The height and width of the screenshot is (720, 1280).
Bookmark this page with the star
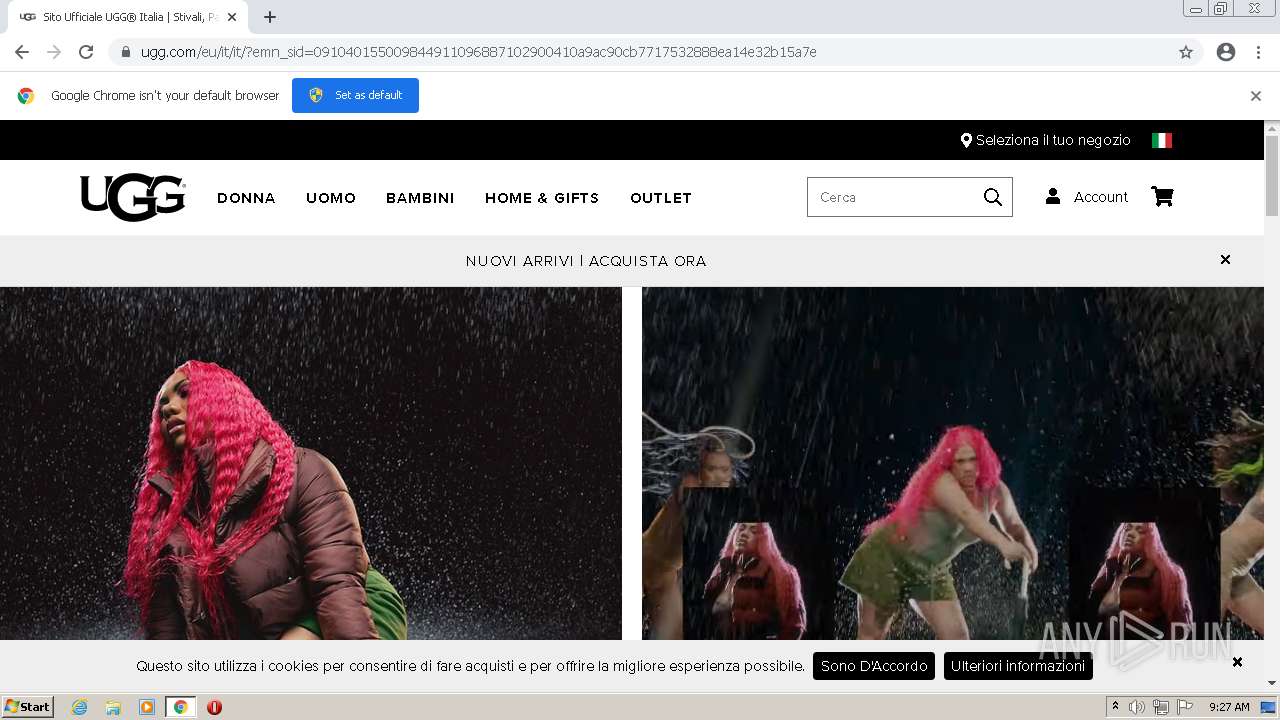1186,52
